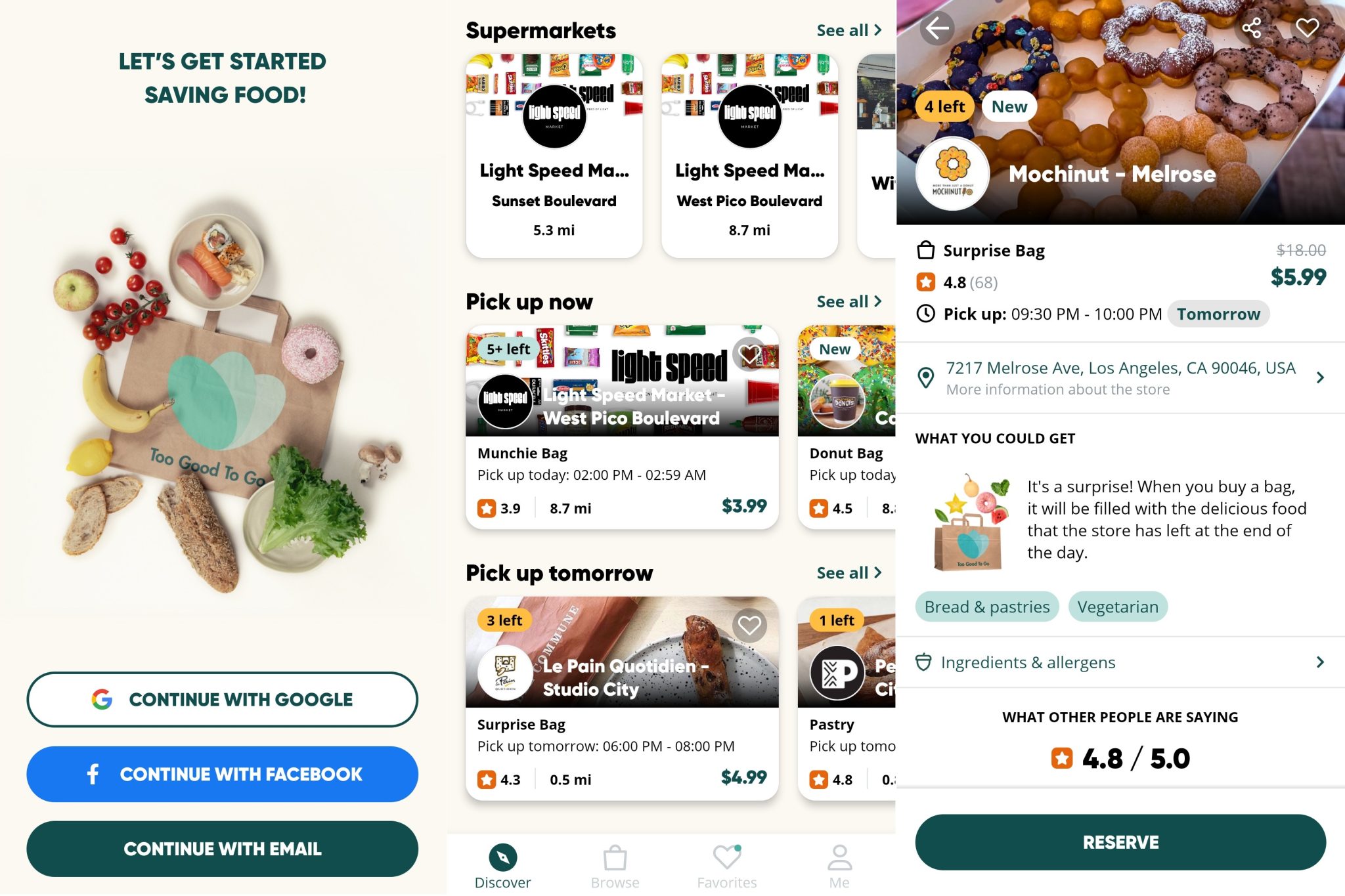Select the Bread & pastries tag
This screenshot has height=896, width=1345.
pyautogui.click(x=987, y=607)
